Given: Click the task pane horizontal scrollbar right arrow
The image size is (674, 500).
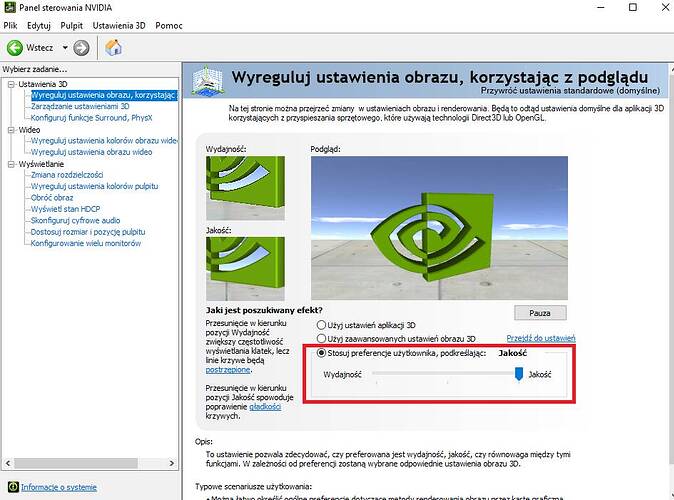Looking at the screenshot, I should click(x=172, y=463).
